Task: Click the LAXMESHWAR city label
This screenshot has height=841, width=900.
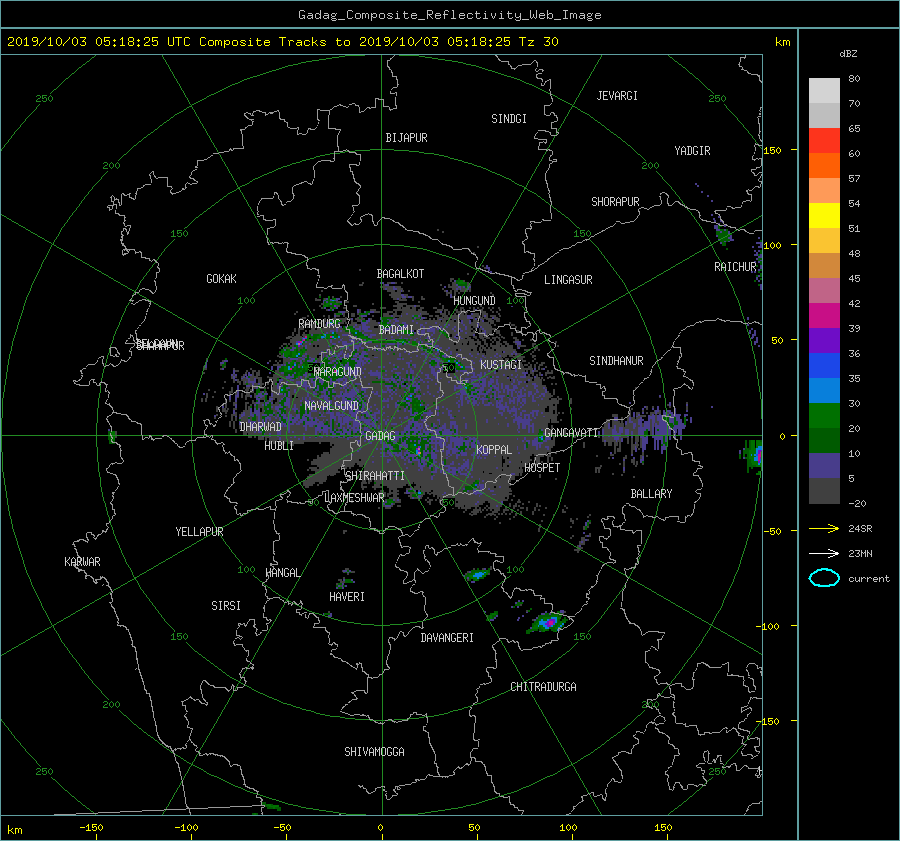Action: (354, 498)
